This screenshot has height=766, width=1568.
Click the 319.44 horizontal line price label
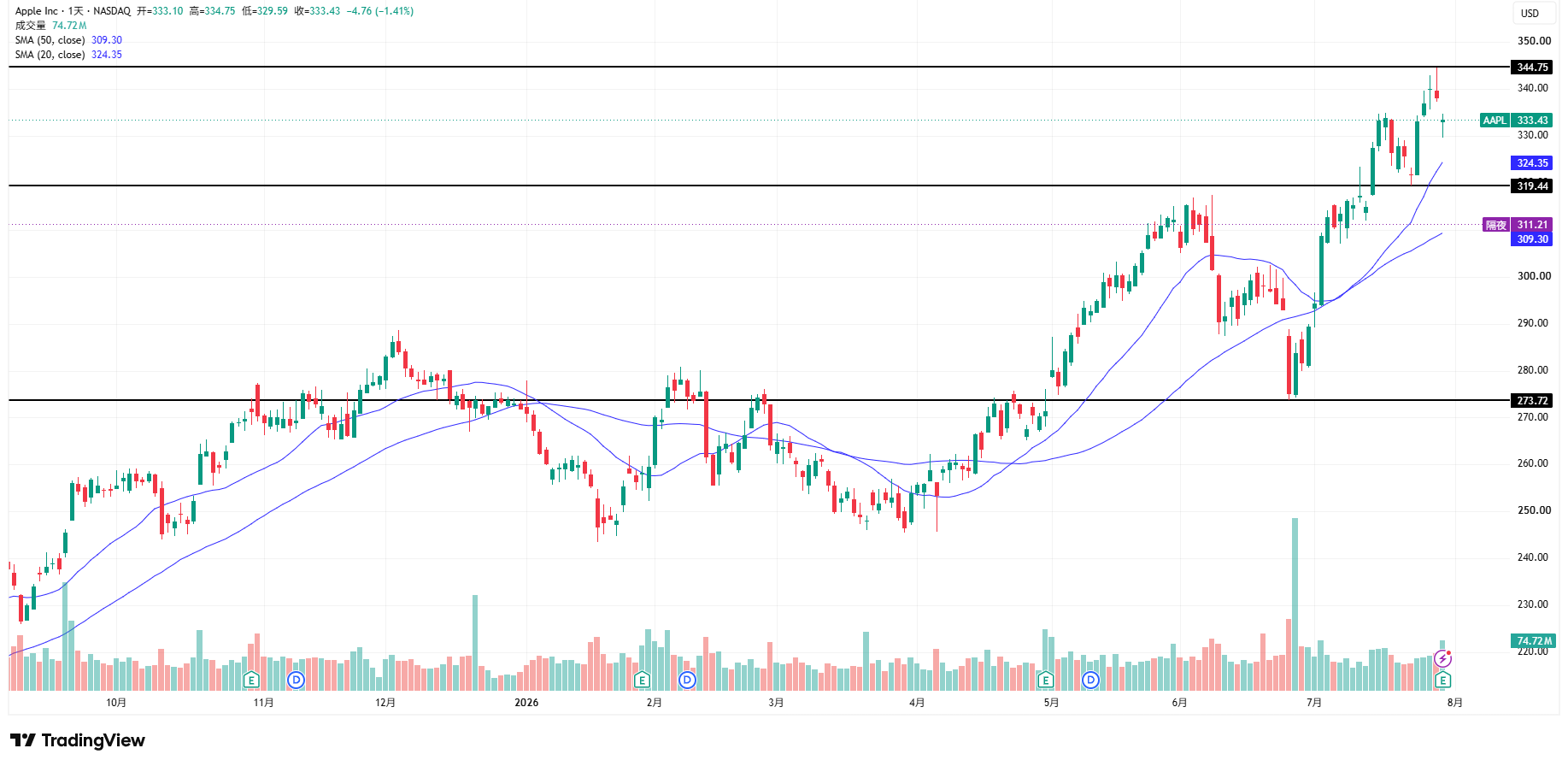point(1532,186)
